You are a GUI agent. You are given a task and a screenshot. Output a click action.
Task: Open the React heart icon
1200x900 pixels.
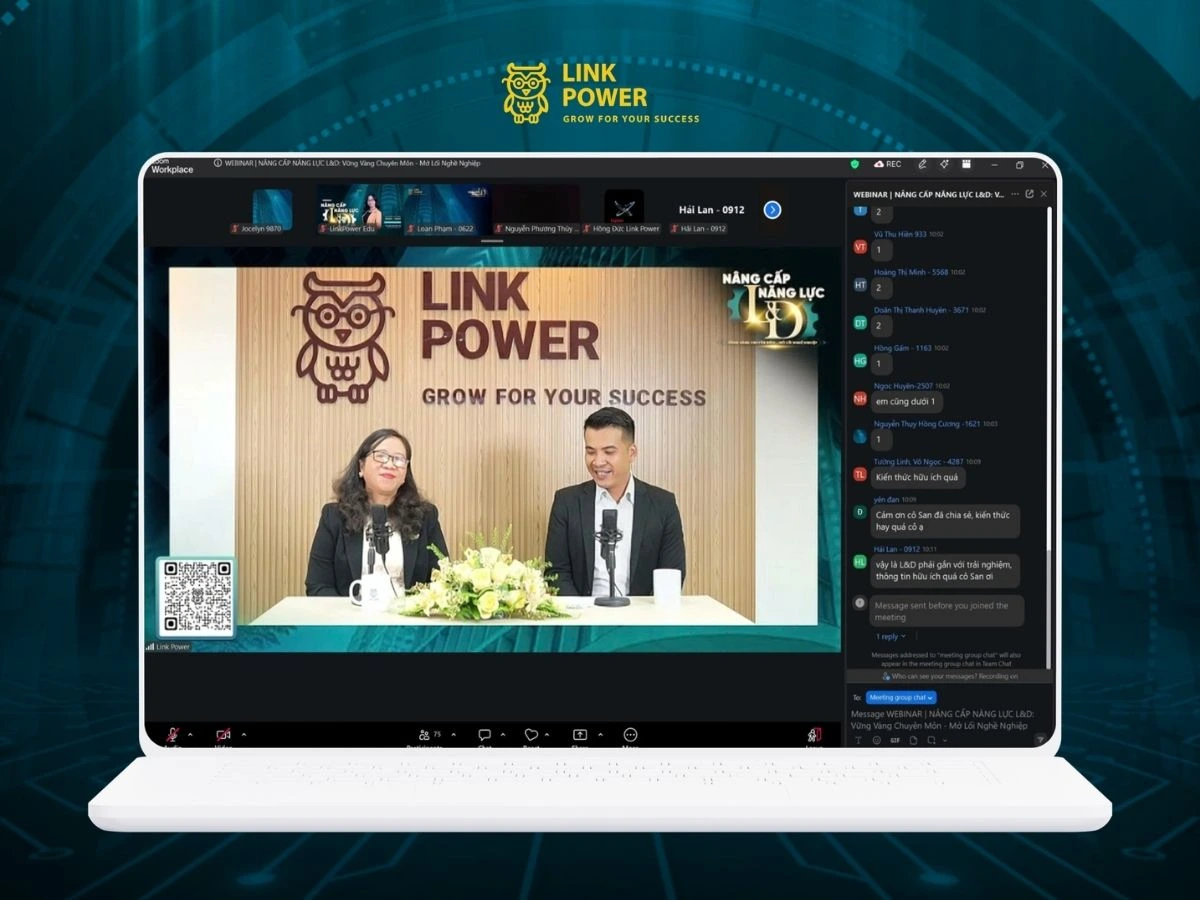(531, 734)
